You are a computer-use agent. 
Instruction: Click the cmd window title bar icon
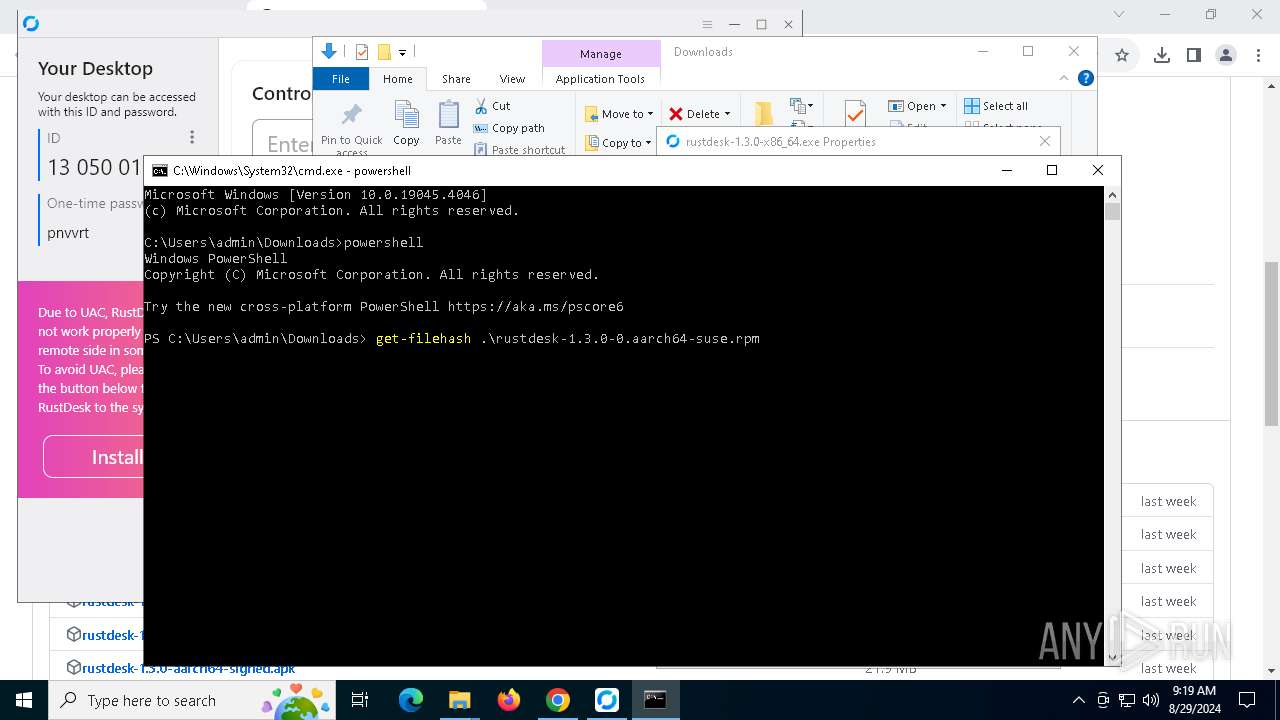(x=160, y=171)
